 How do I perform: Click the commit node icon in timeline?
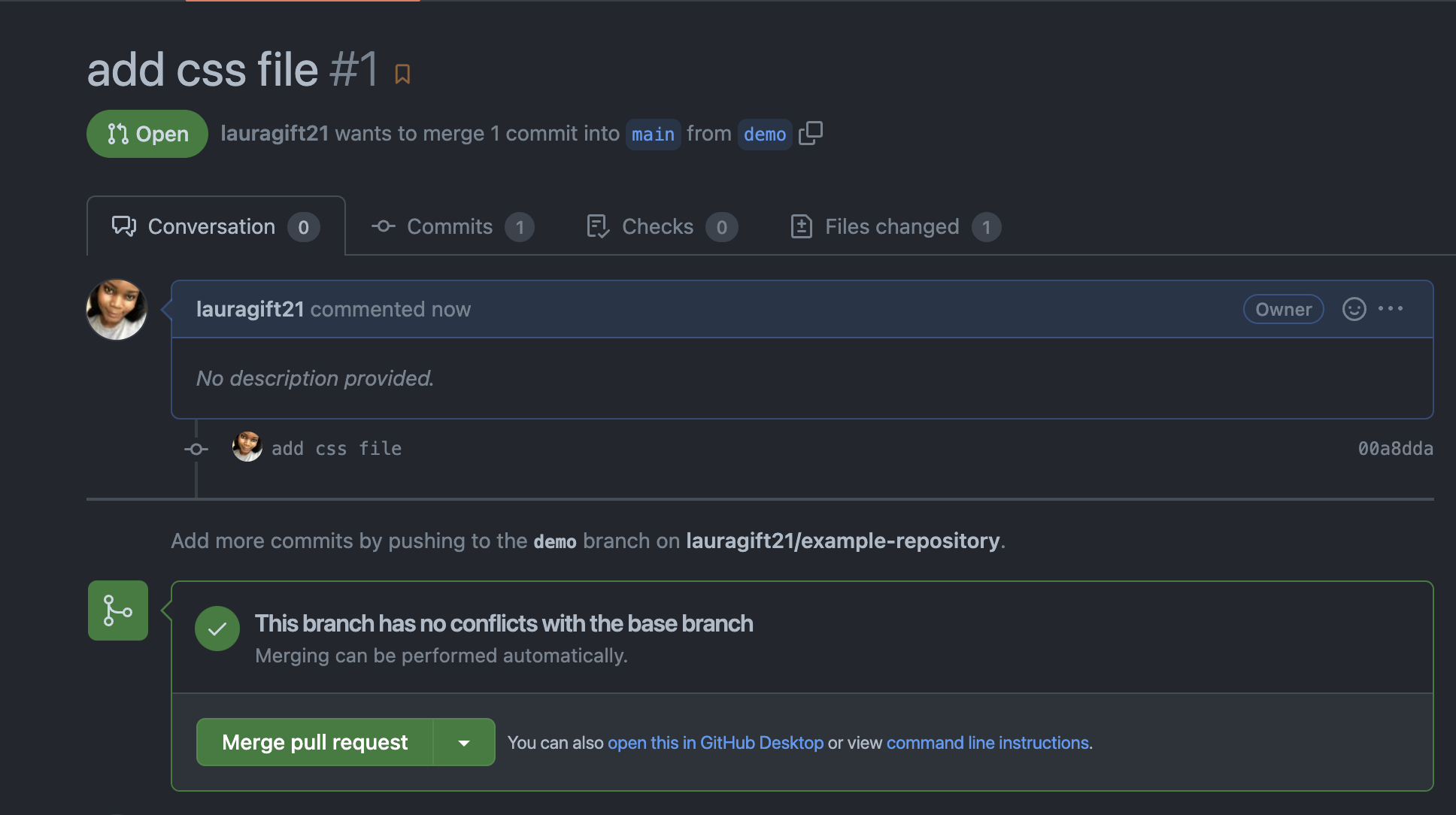click(196, 449)
